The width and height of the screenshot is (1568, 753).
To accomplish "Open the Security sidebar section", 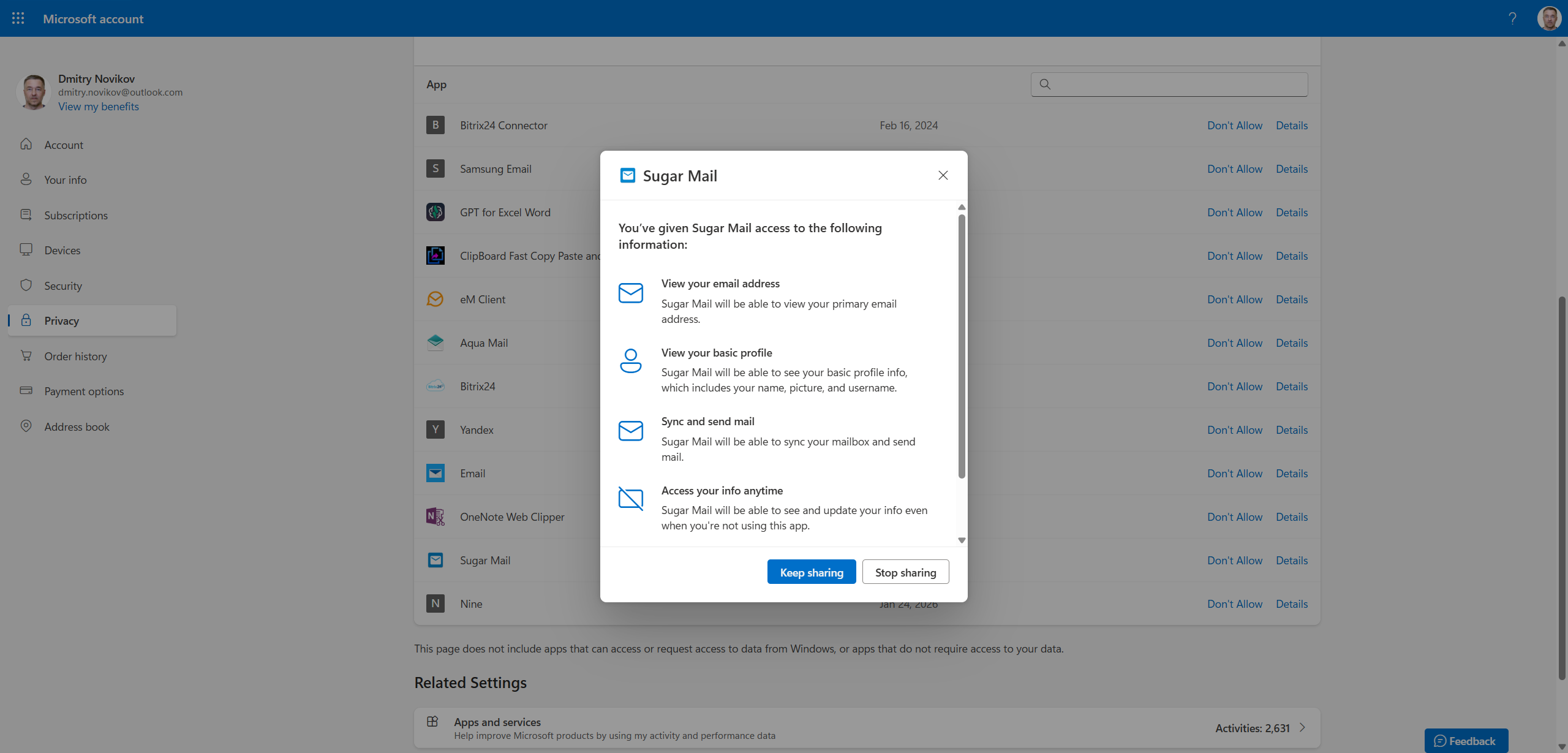I will (62, 286).
